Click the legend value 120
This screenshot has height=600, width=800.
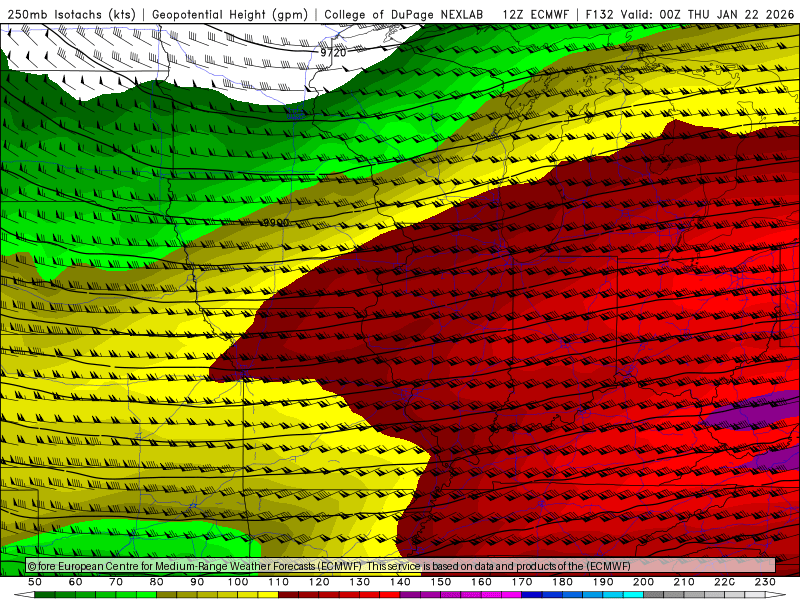[319, 582]
